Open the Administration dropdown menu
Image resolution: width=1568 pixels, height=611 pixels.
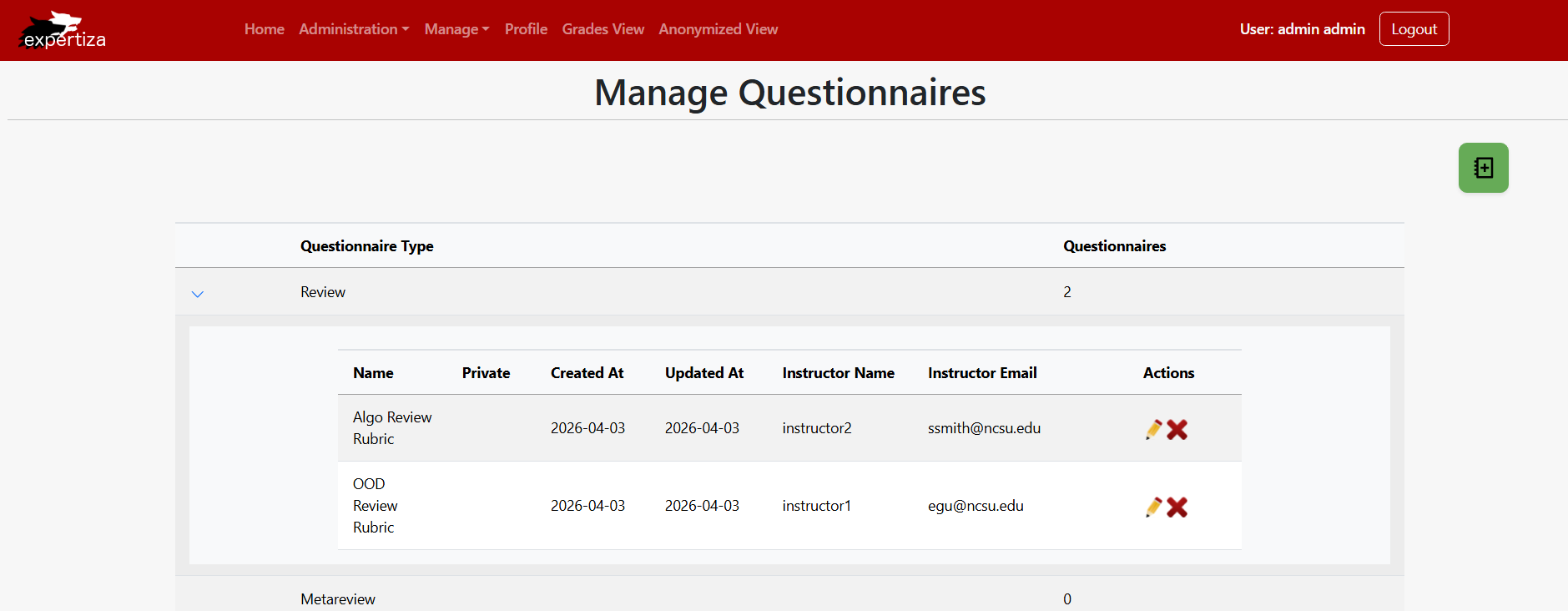(x=354, y=29)
